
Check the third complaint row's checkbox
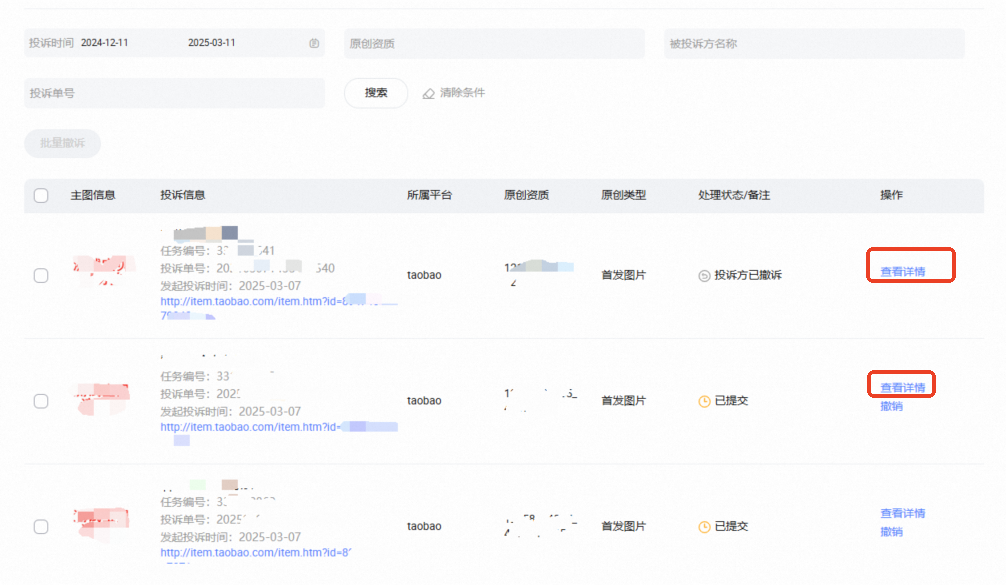click(x=41, y=527)
